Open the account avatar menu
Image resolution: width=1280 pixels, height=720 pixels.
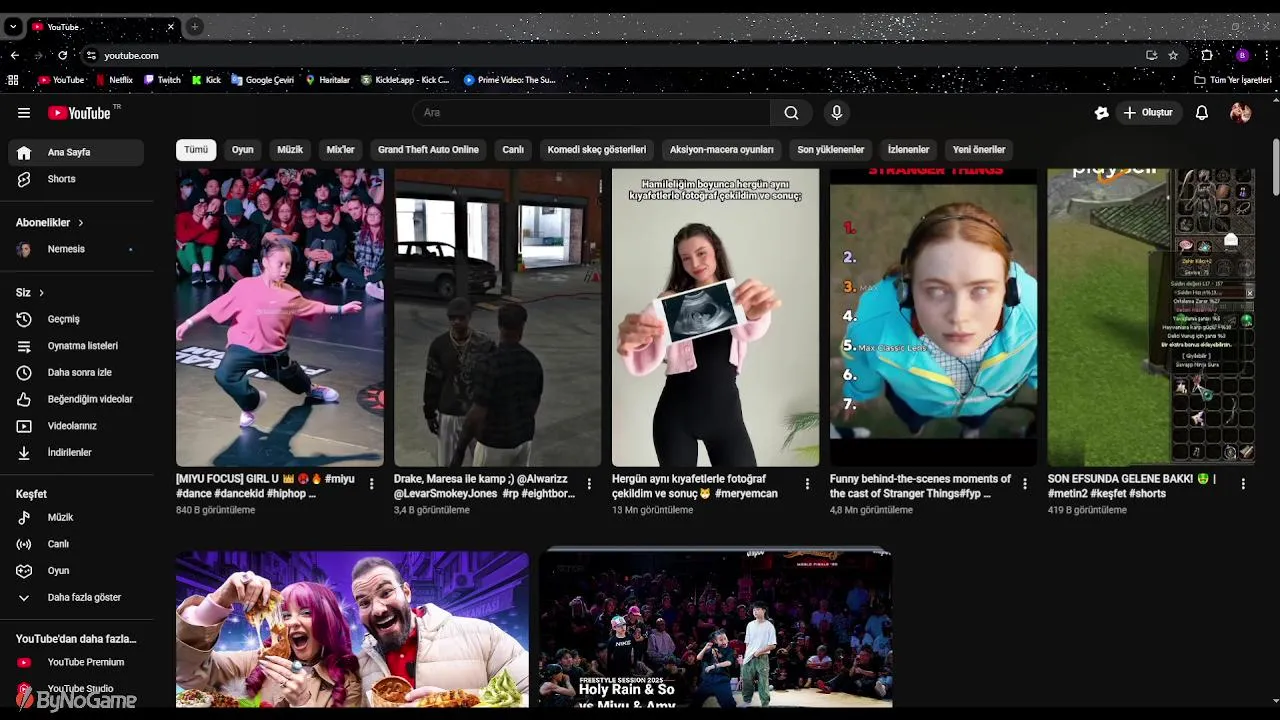pyautogui.click(x=1241, y=113)
